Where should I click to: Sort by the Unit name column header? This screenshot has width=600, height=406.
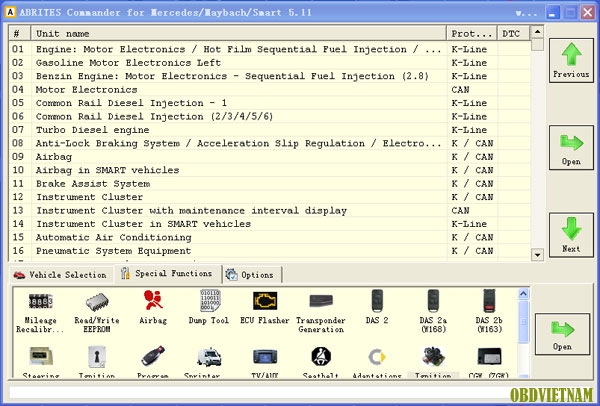238,33
